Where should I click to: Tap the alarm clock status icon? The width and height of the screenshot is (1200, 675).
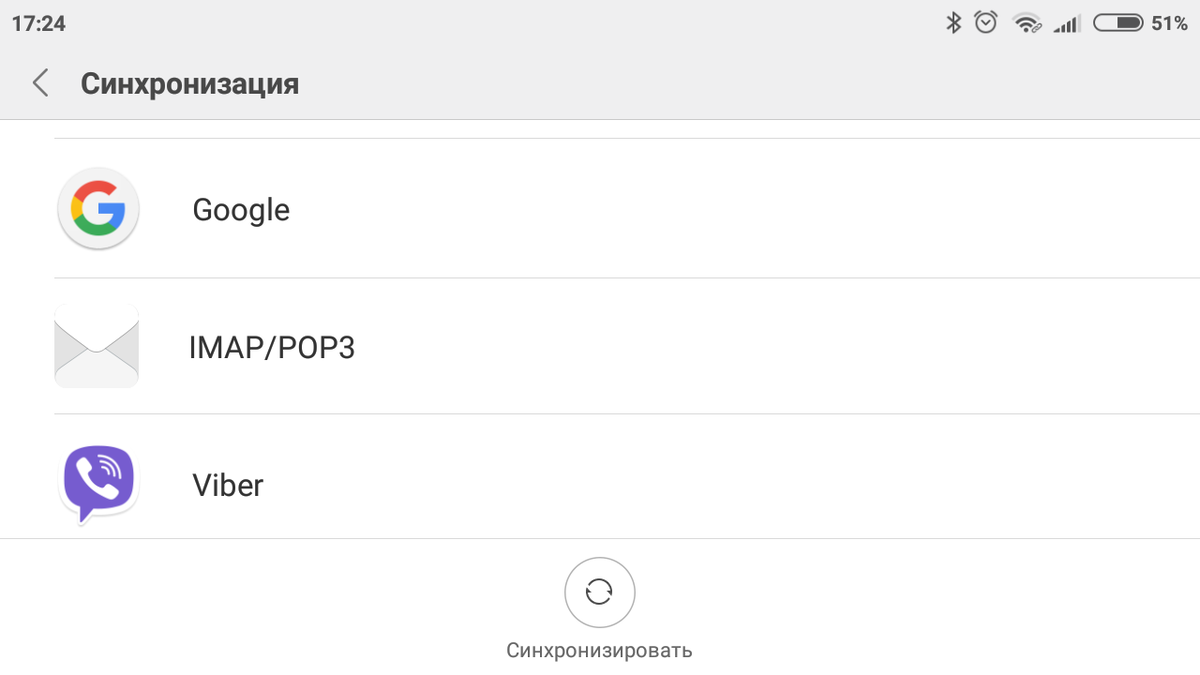pyautogui.click(x=986, y=22)
